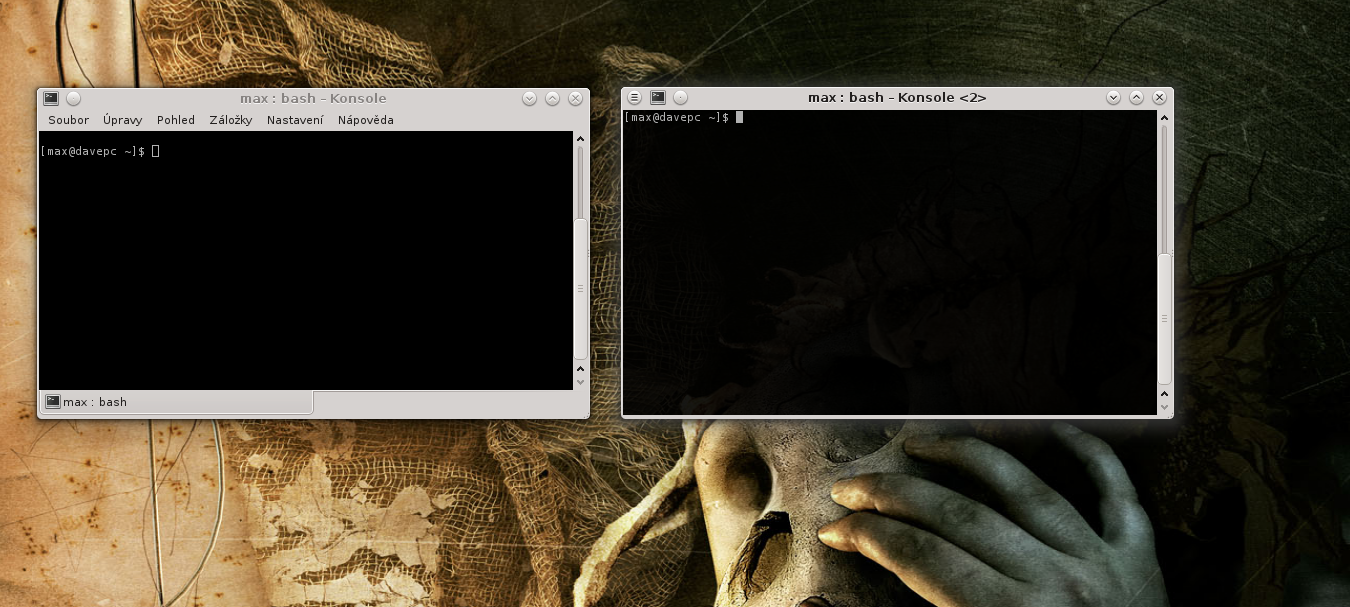1350x607 pixels.
Task: Close the first Konsole window
Action: point(576,98)
